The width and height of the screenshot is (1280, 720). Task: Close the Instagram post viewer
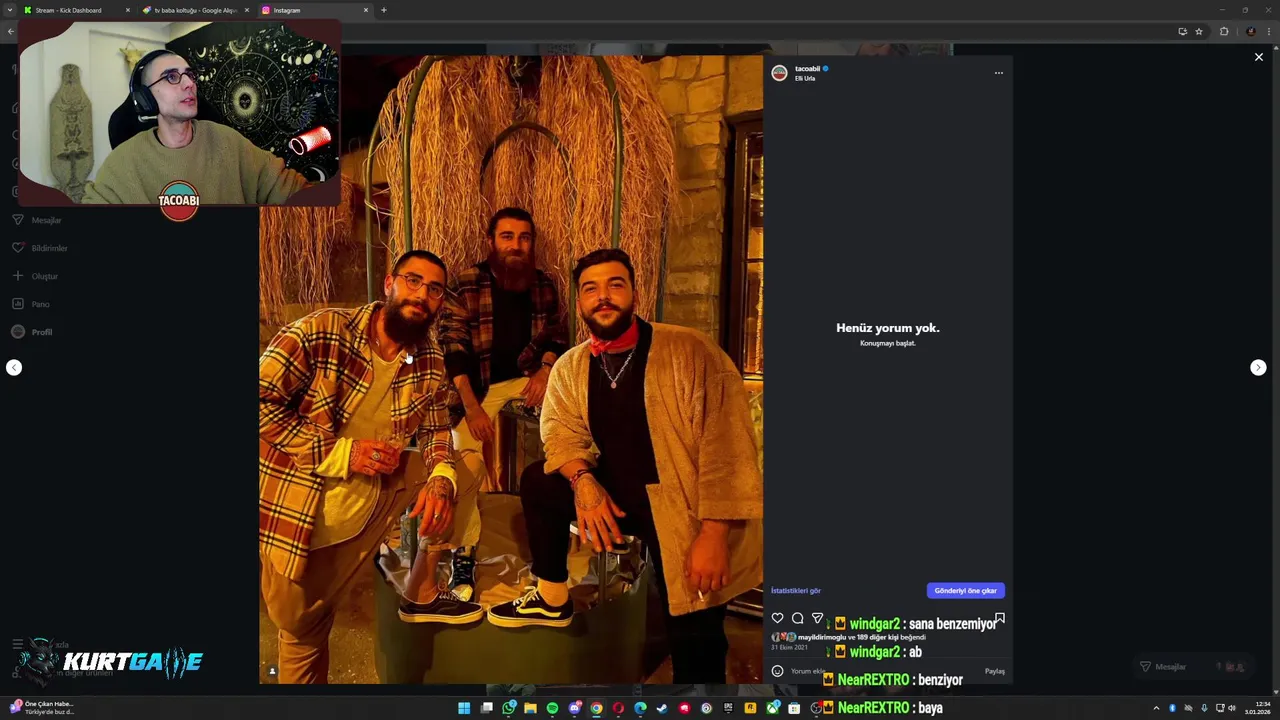1258,57
